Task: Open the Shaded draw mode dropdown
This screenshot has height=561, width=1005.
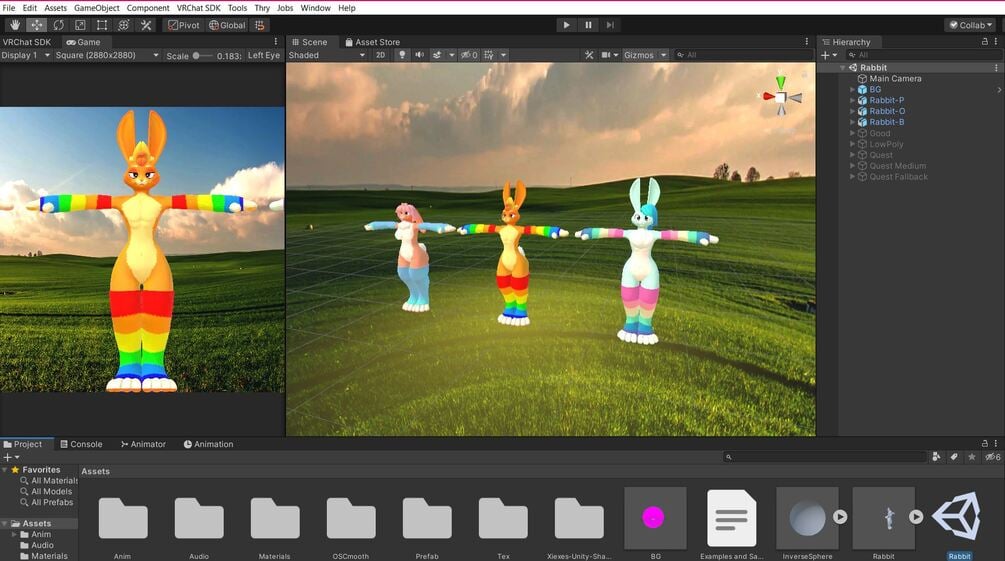Action: (327, 55)
